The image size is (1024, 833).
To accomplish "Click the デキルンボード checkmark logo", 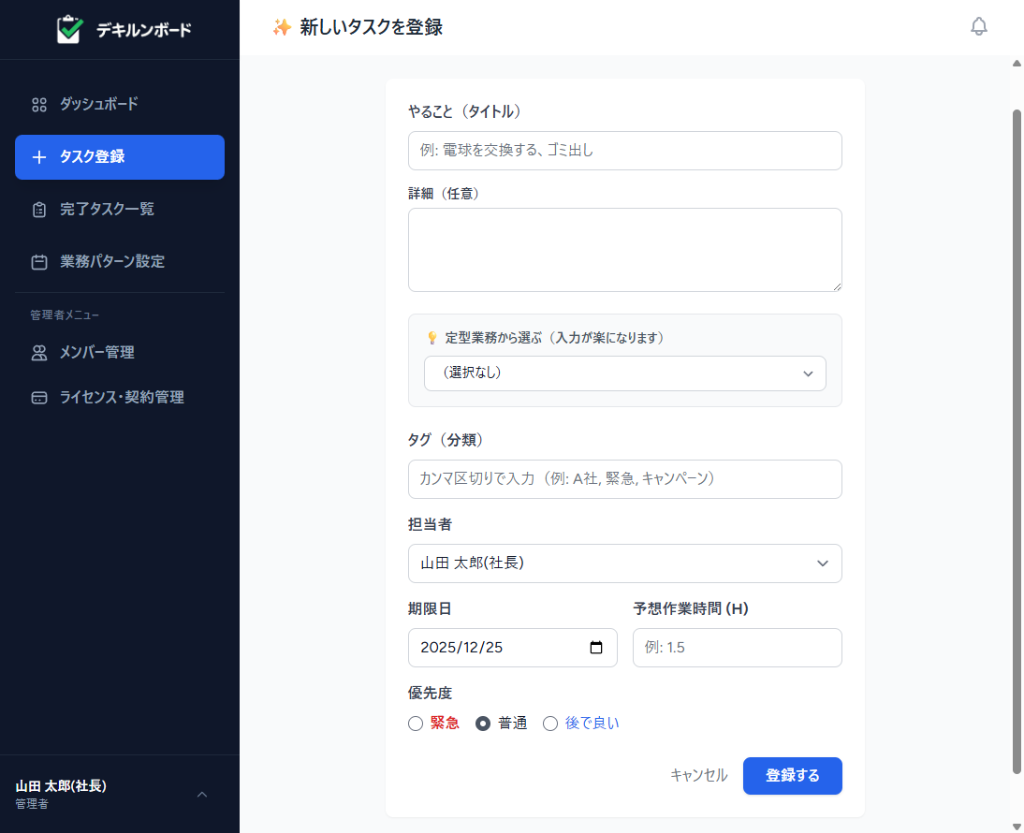I will tap(69, 29).
